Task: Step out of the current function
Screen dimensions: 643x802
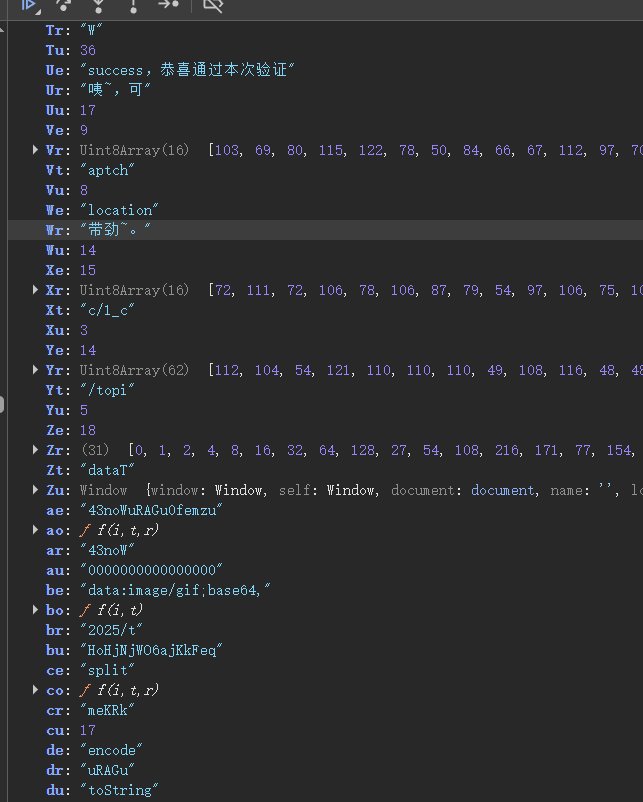Action: point(134,5)
